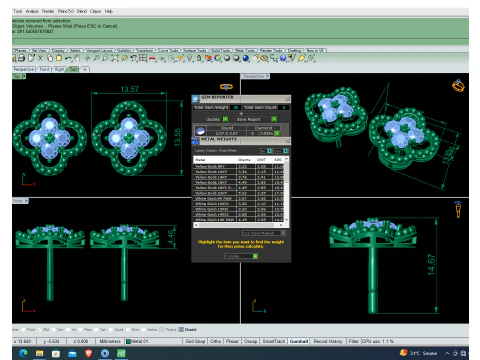This screenshot has width=480, height=360.
Task: Open the Help menu
Action: pos(109,11)
